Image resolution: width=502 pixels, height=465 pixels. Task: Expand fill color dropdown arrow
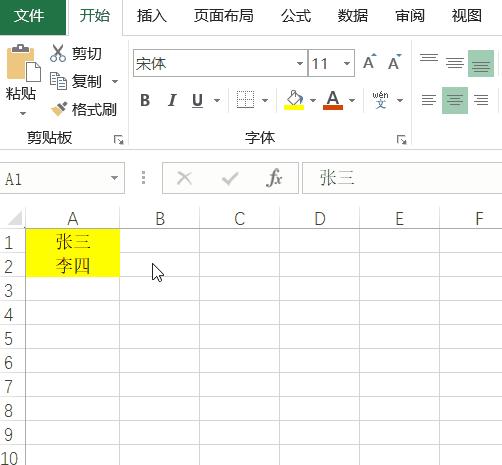(313, 100)
